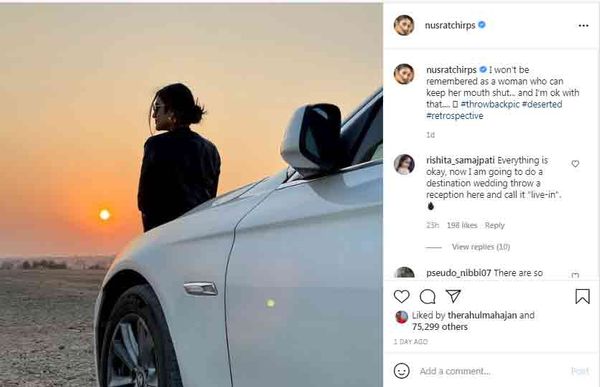Open more options three-dot menu

(x=583, y=26)
